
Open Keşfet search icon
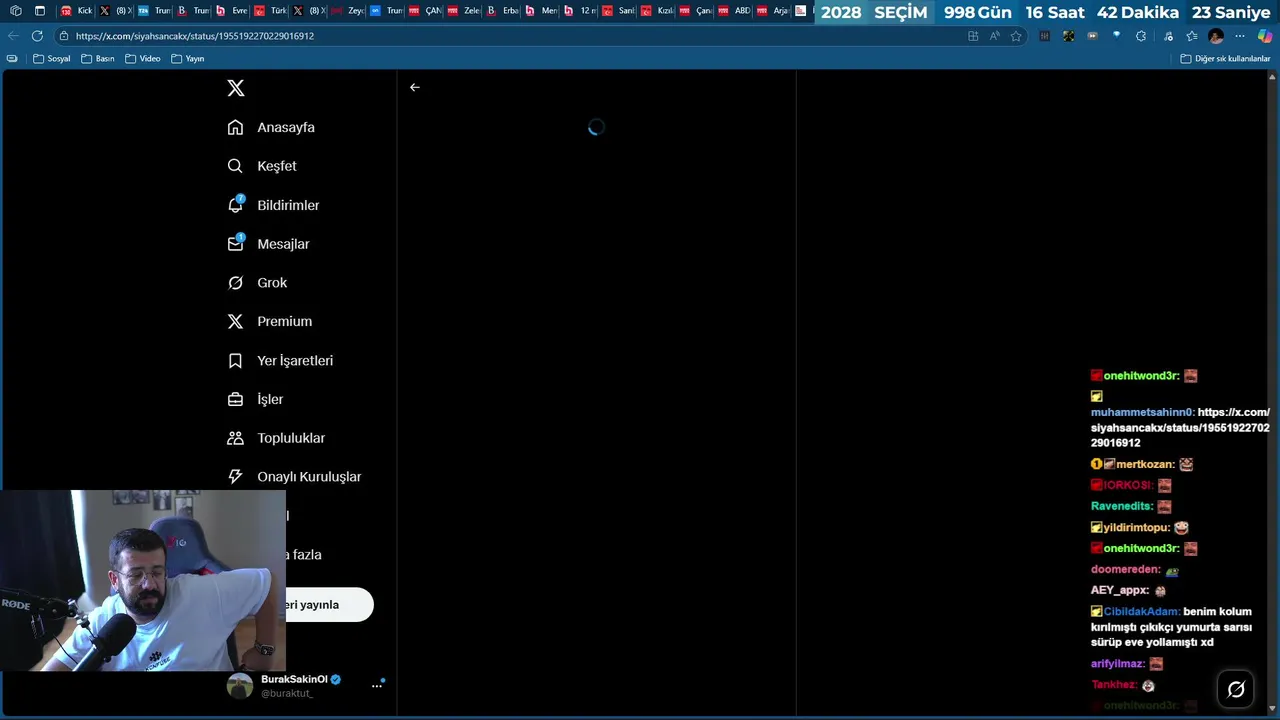click(235, 166)
